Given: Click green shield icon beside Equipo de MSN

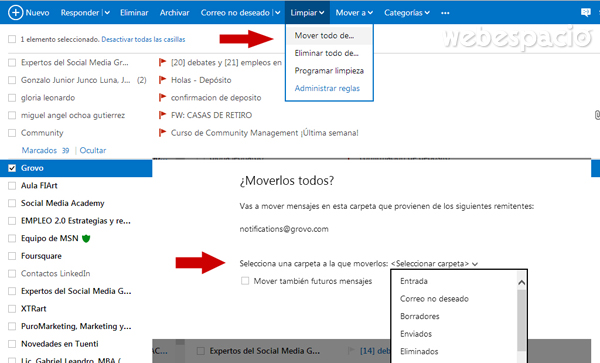Looking at the screenshot, I should tap(86, 239).
